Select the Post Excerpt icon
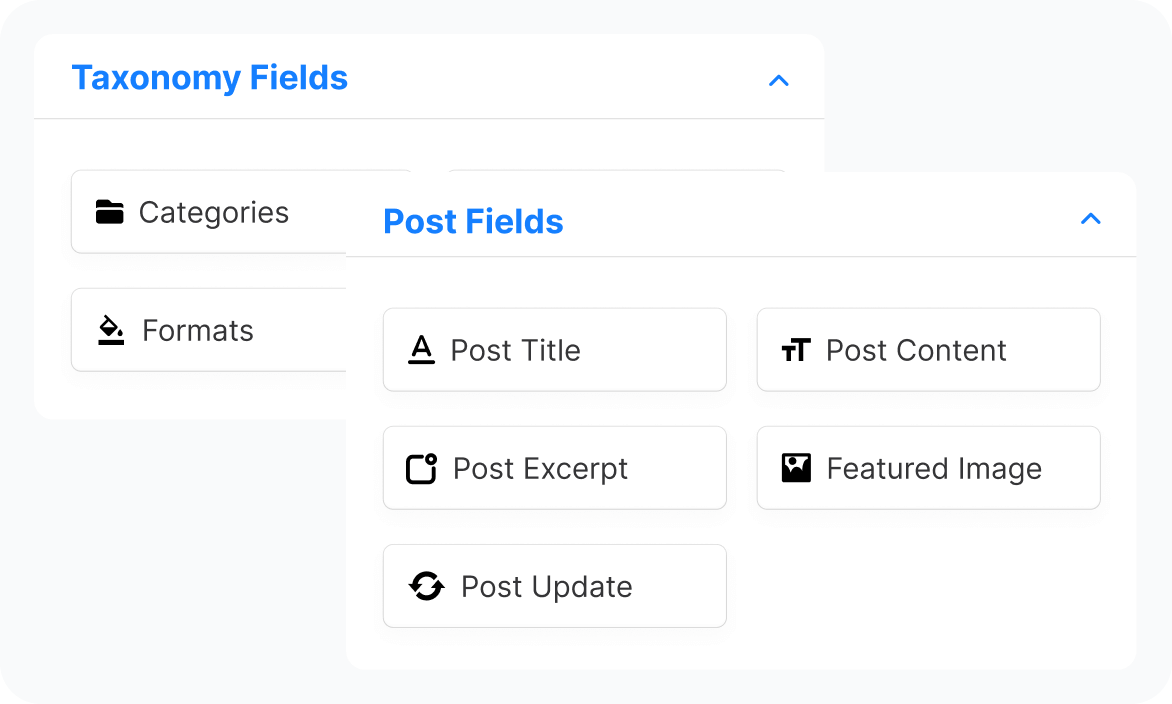The height and width of the screenshot is (704, 1172). (x=422, y=468)
